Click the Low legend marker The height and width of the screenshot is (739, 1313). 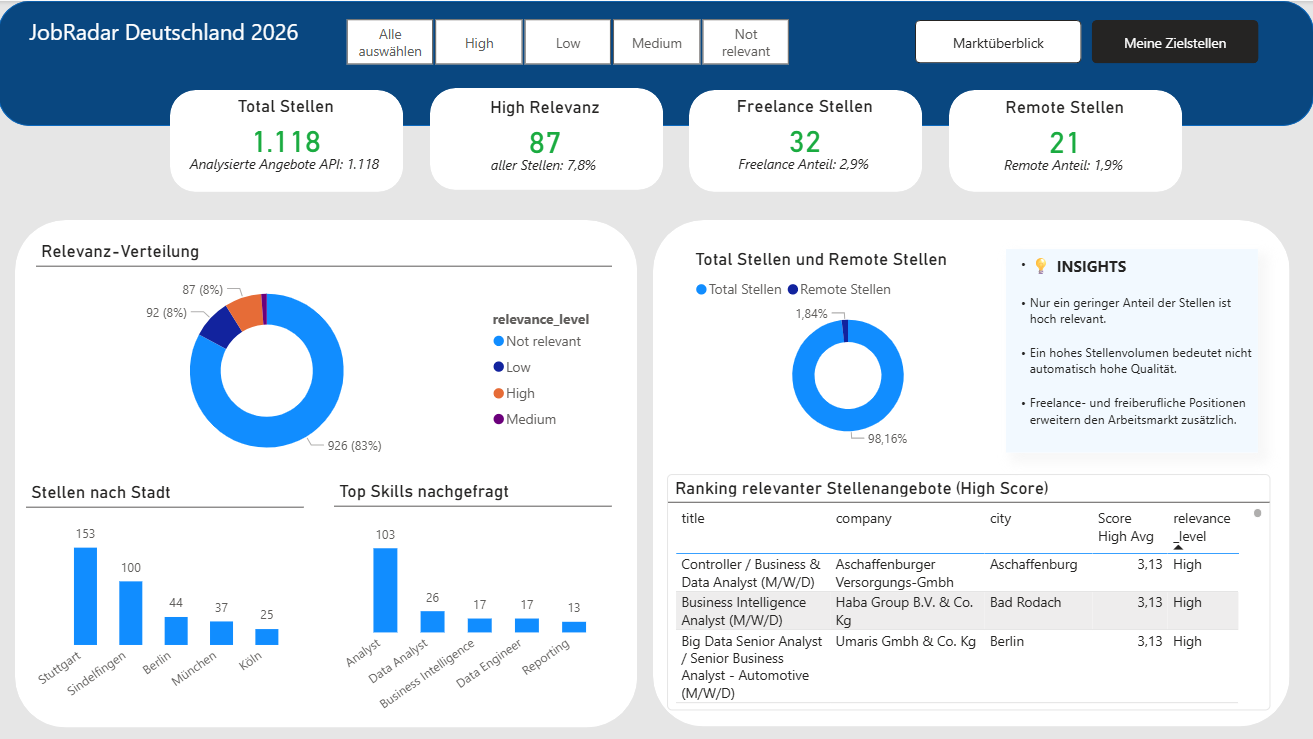(499, 368)
